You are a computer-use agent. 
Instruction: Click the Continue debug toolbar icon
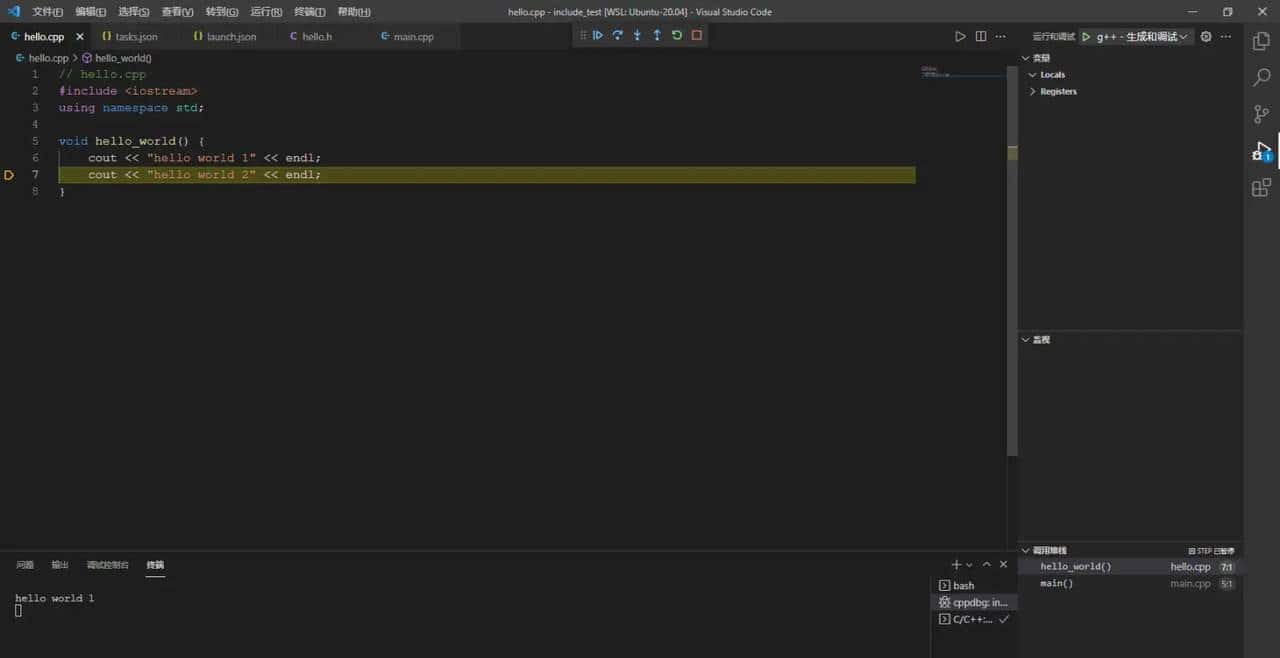[x=597, y=35]
